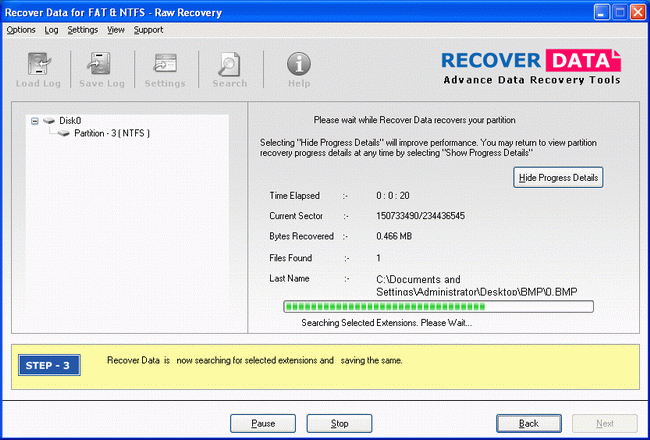The width and height of the screenshot is (650, 440).
Task: Open the Options menu
Action: coord(20,30)
